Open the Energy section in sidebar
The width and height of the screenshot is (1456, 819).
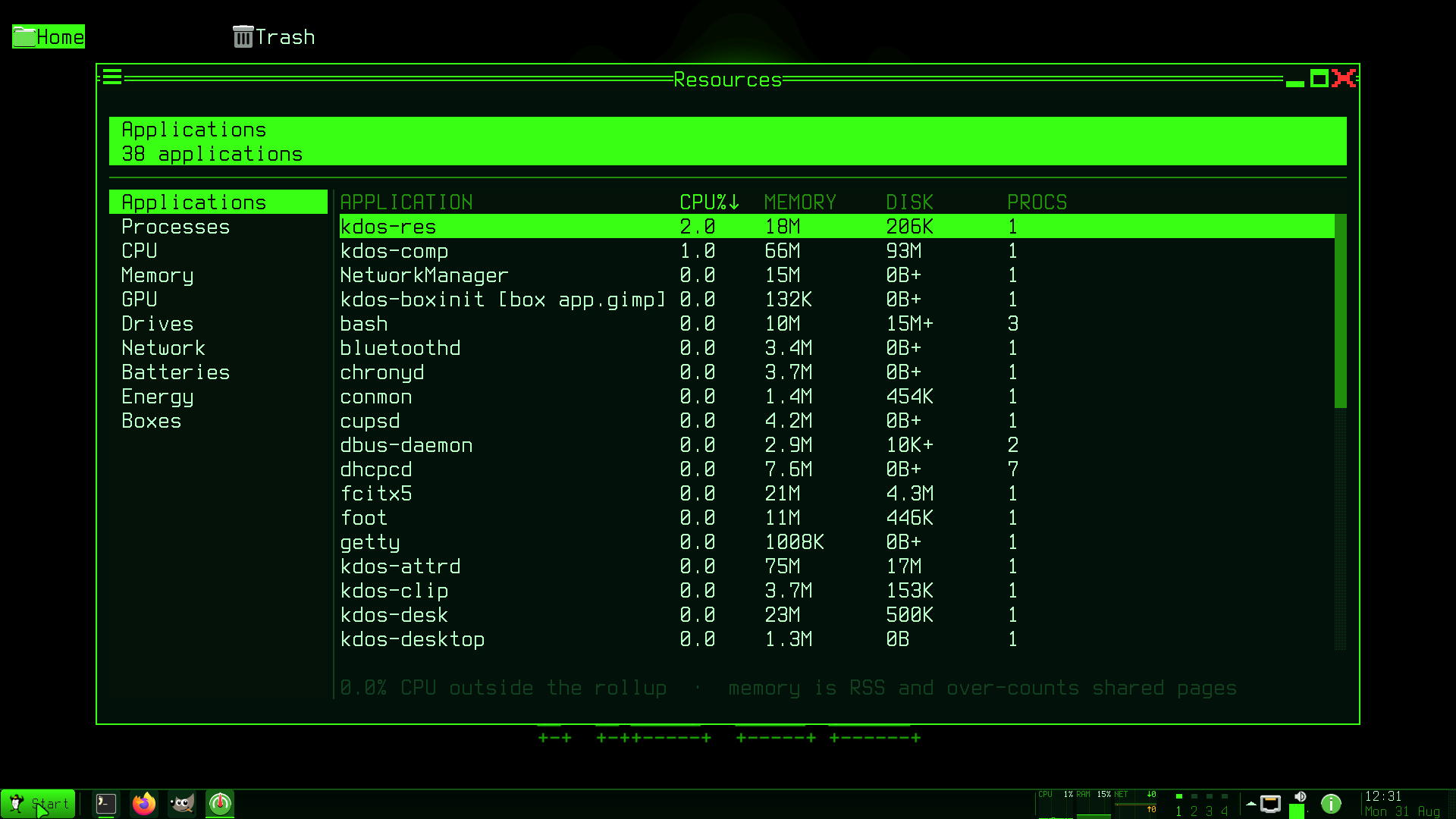click(218, 396)
